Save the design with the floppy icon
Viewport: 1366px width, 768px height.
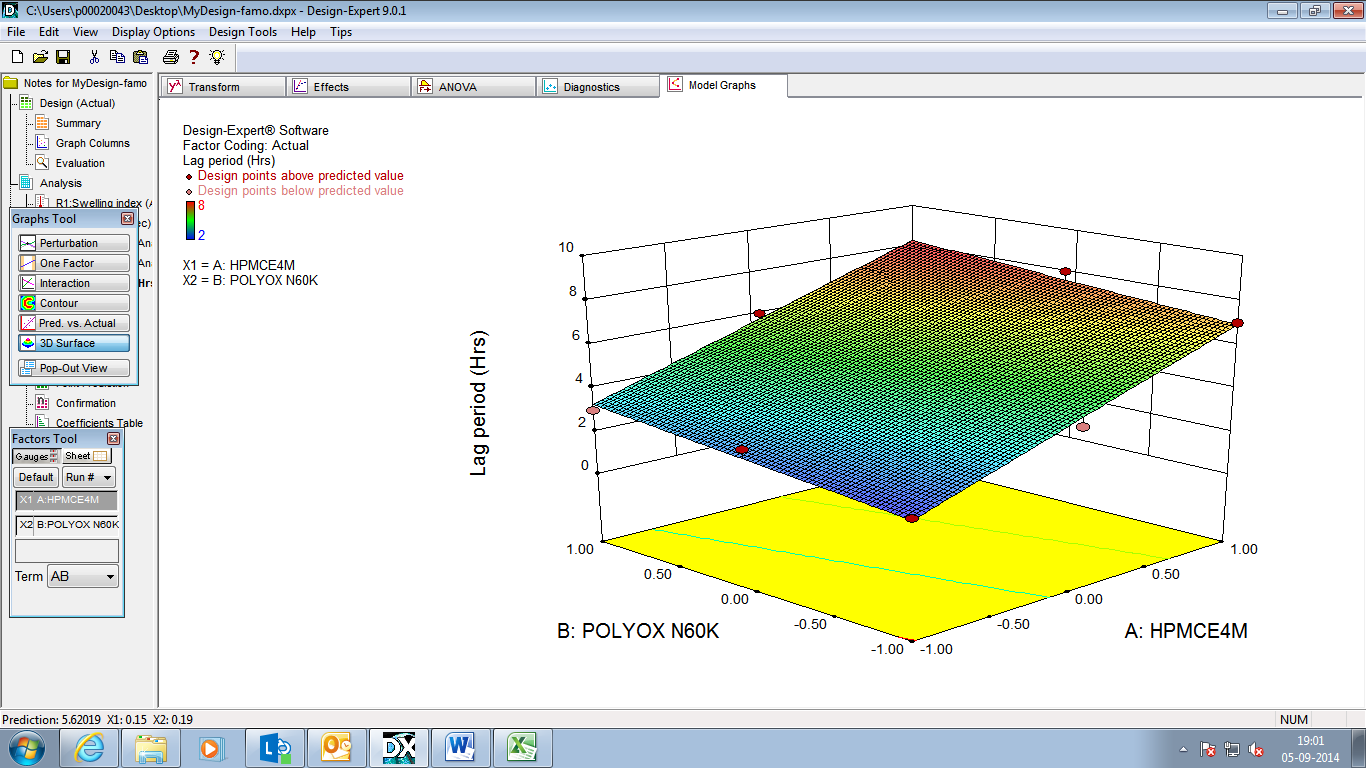coord(63,57)
